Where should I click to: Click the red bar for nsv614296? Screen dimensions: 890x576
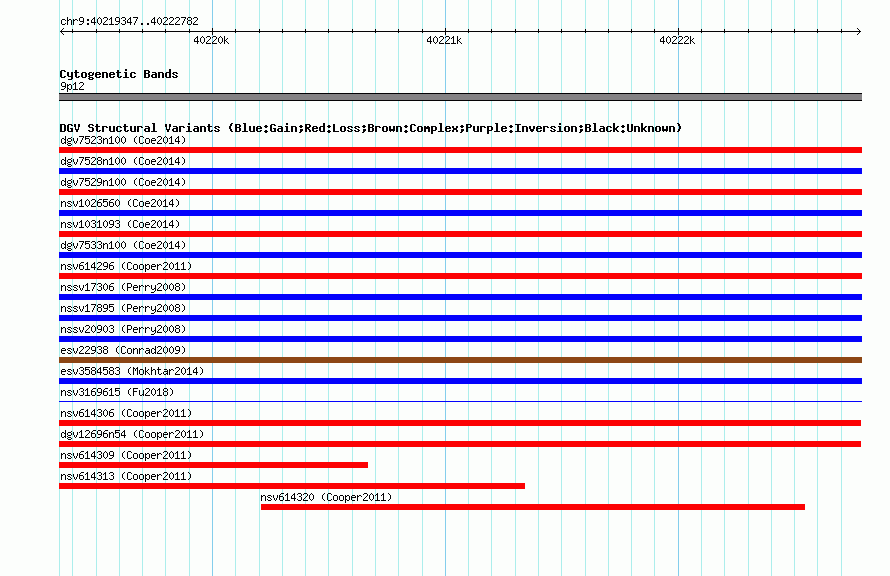pos(460,276)
